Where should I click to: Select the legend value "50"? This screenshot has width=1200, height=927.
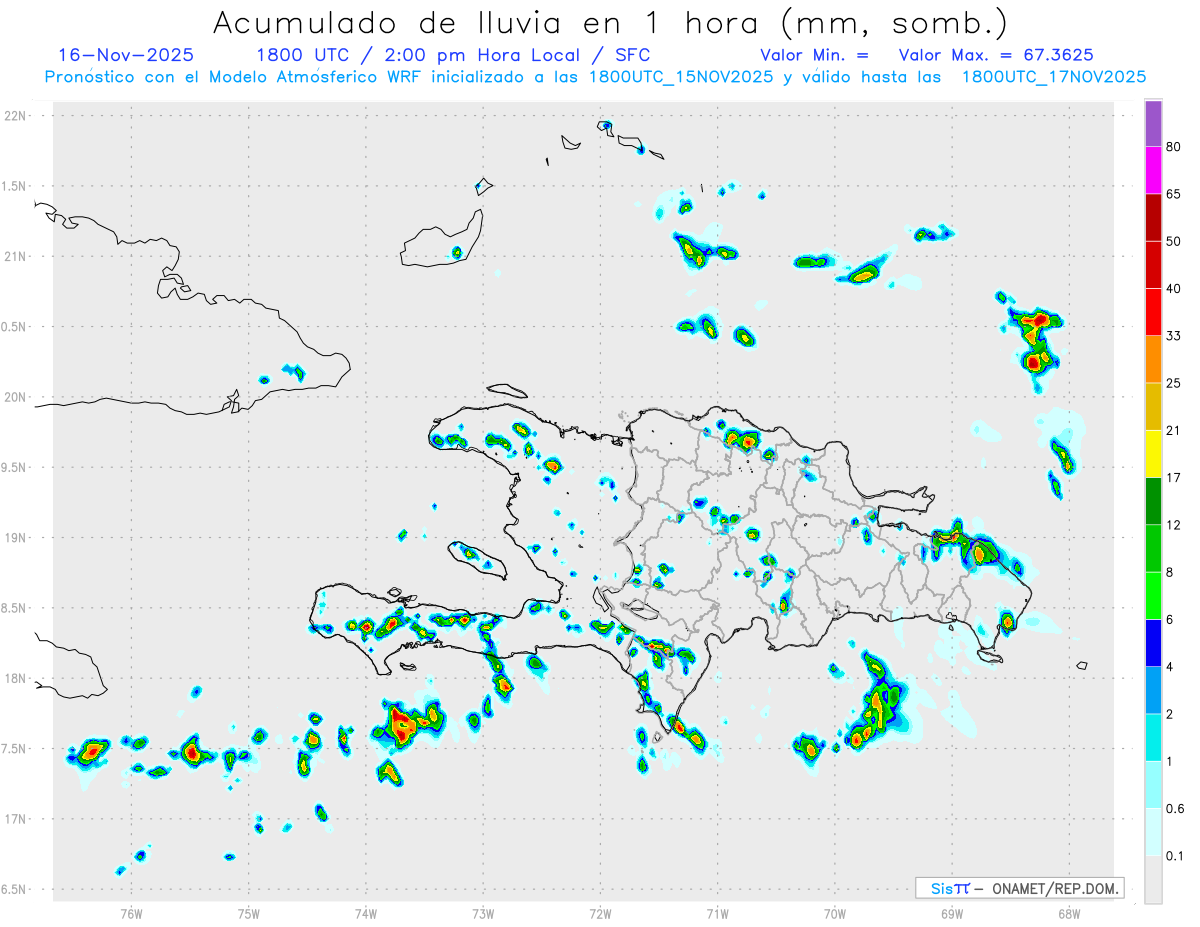pos(1174,241)
